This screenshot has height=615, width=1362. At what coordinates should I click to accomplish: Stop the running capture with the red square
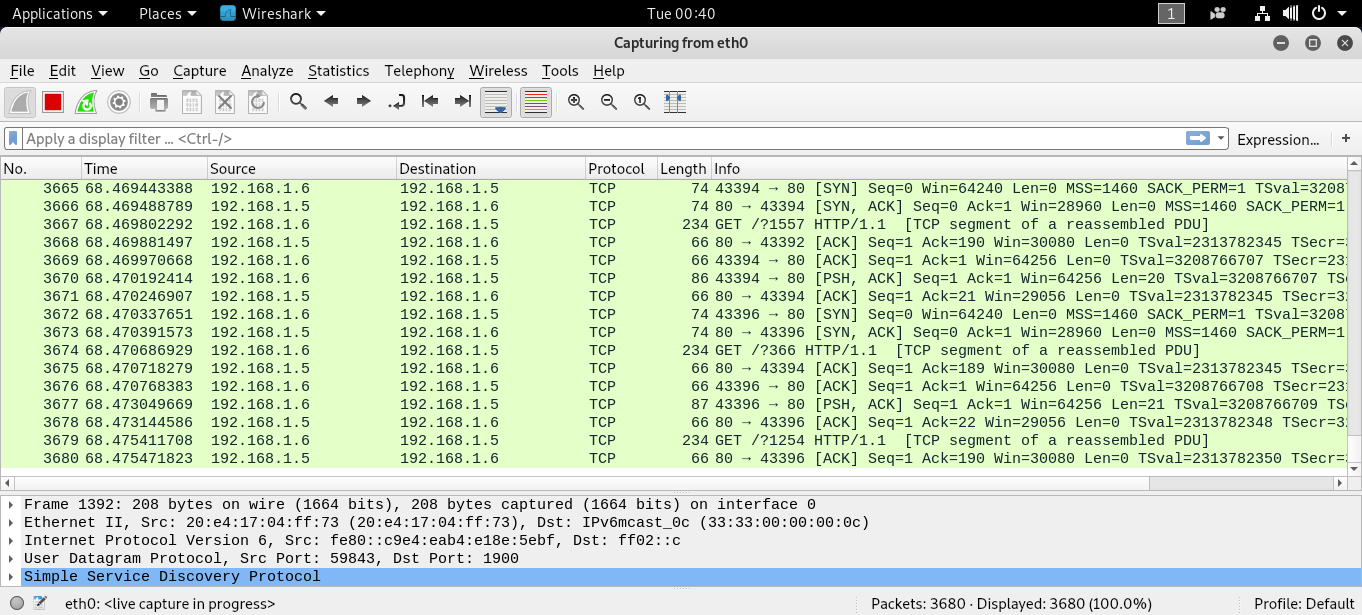[53, 102]
